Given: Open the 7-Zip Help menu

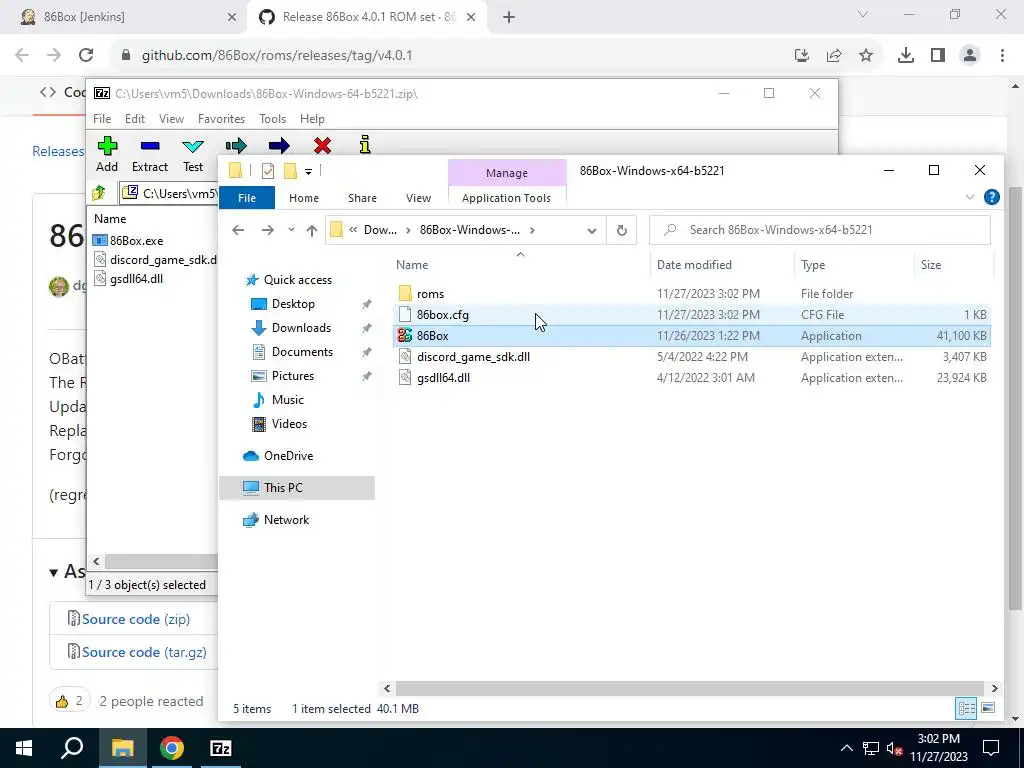Looking at the screenshot, I should tap(312, 119).
